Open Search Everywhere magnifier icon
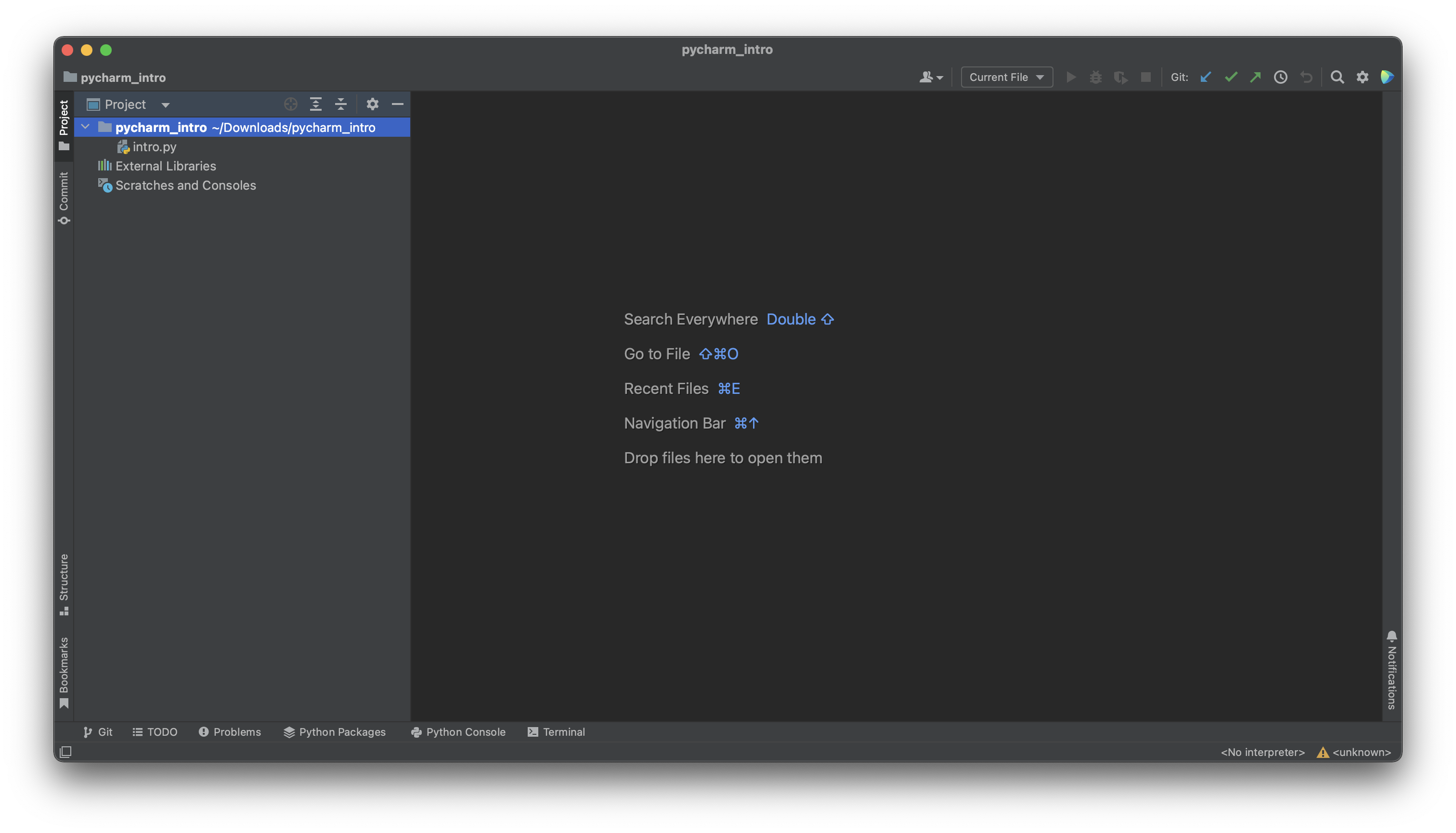The height and width of the screenshot is (833, 1456). point(1337,77)
